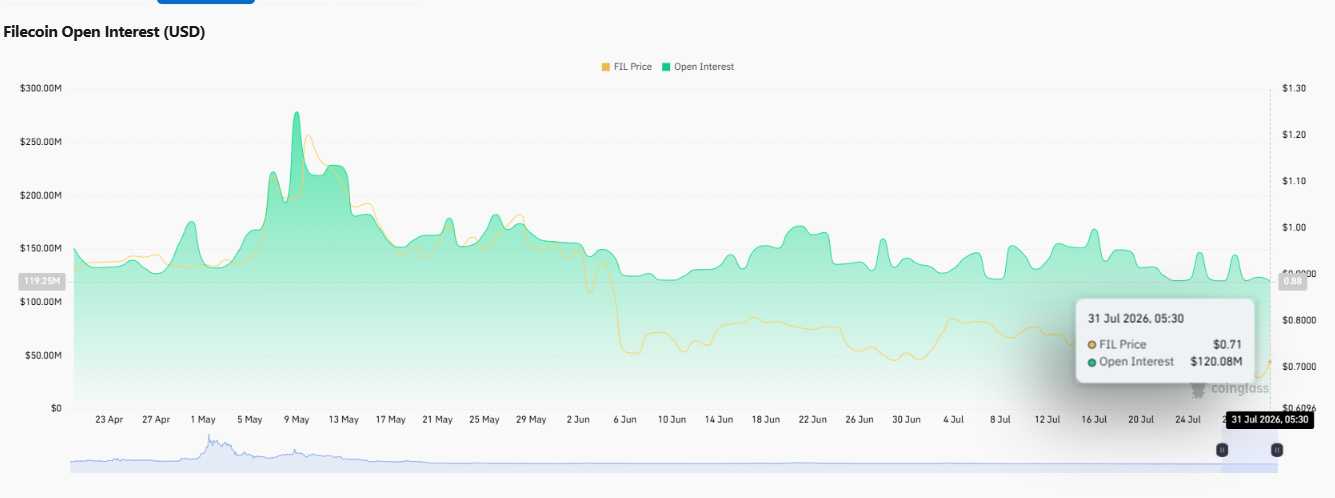Click the 23 Apr date label

(x=108, y=421)
